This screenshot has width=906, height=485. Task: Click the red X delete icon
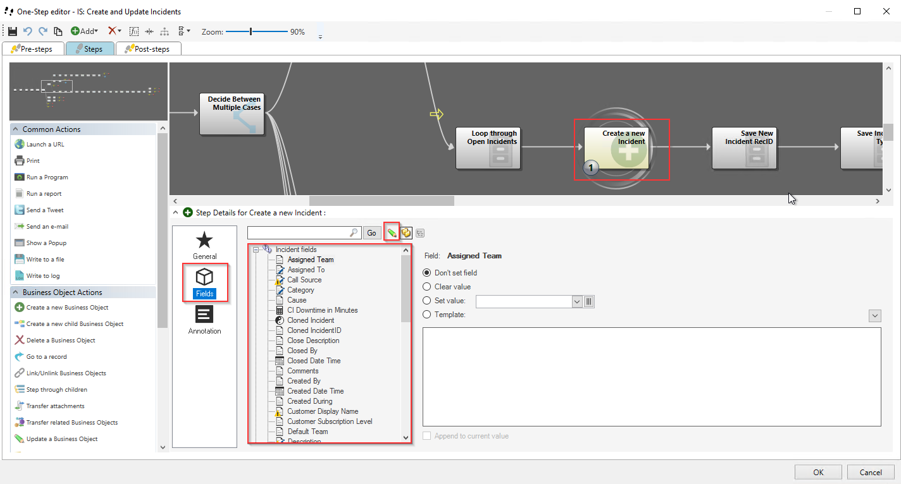coord(113,32)
